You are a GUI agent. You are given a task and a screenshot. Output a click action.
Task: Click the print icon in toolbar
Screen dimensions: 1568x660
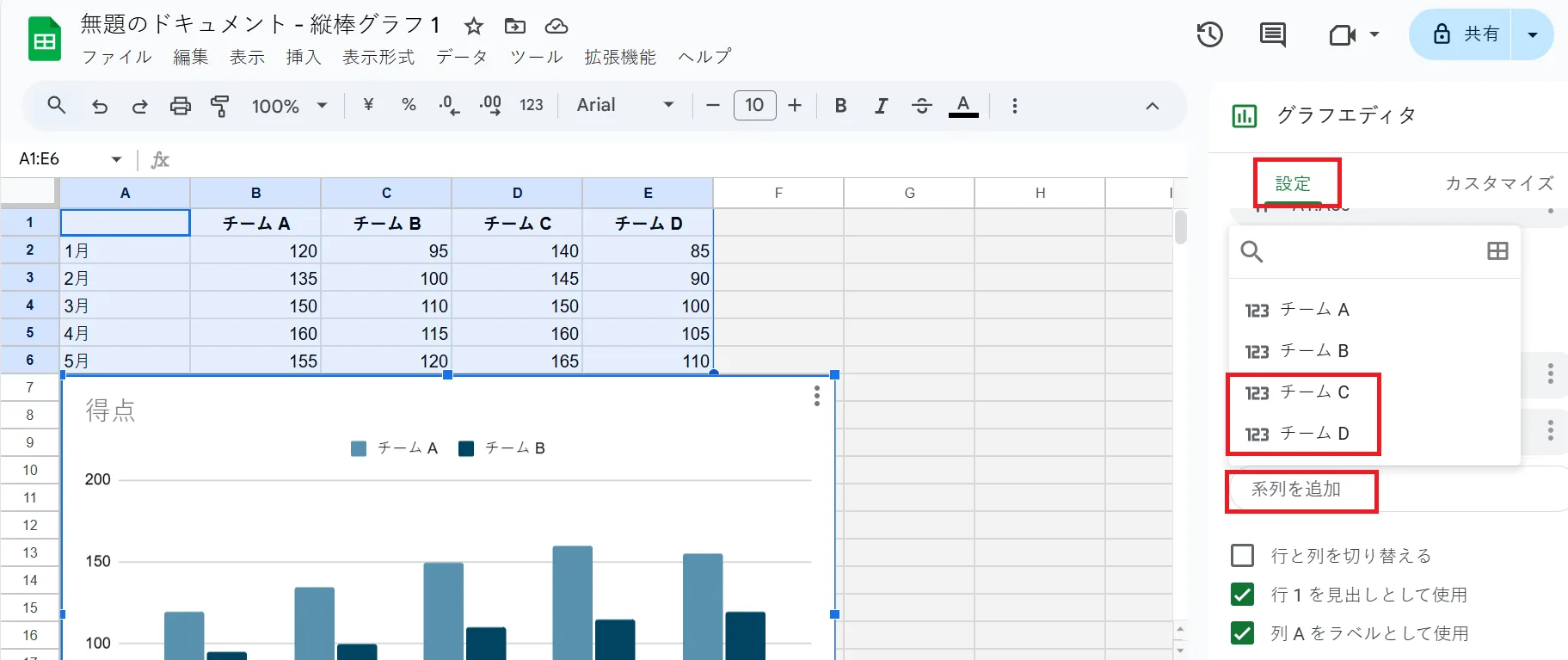(x=180, y=106)
